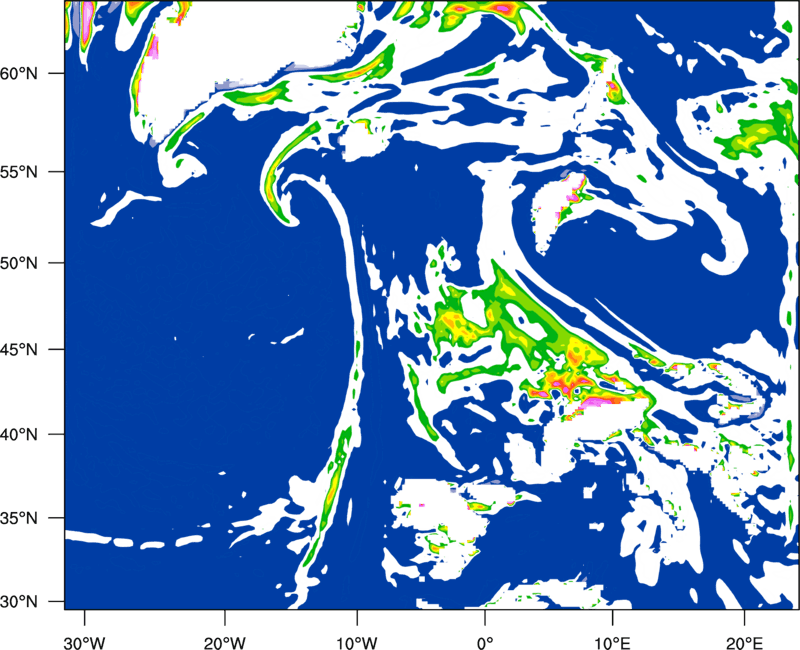Click the 45°N latitude label
The height and width of the screenshot is (650, 800).
pos(19,349)
